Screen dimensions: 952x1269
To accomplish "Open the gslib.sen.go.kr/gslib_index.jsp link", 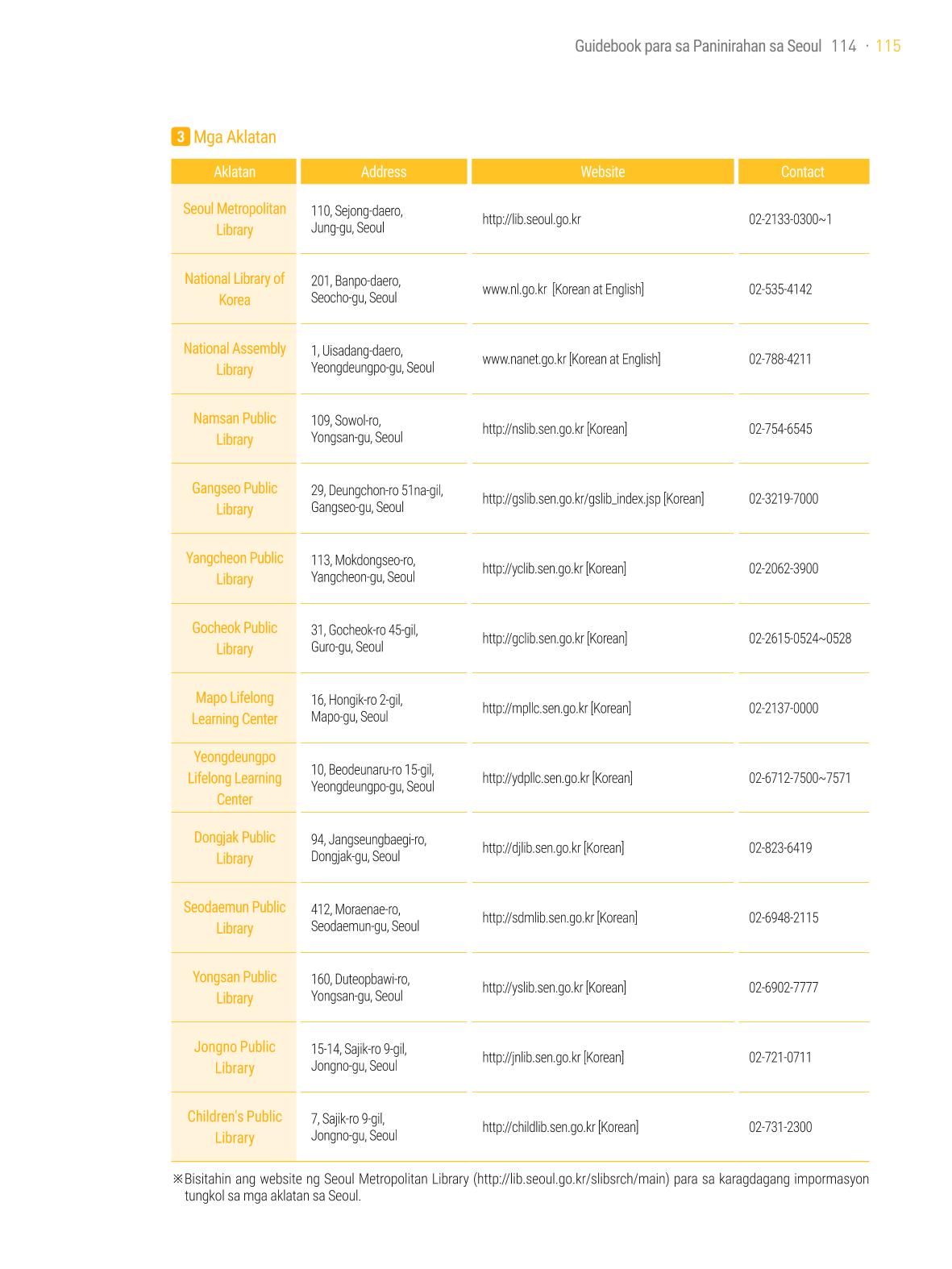I will click(571, 499).
